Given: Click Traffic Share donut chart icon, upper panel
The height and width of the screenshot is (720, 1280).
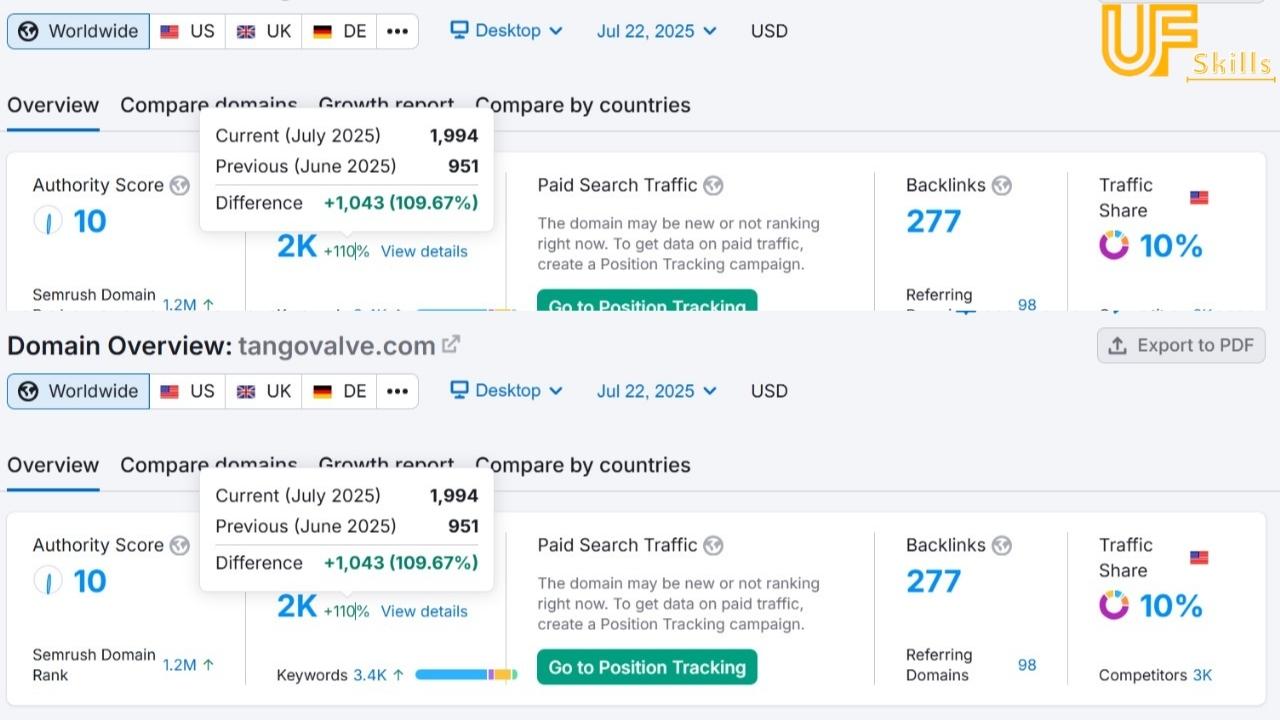Looking at the screenshot, I should (1114, 245).
